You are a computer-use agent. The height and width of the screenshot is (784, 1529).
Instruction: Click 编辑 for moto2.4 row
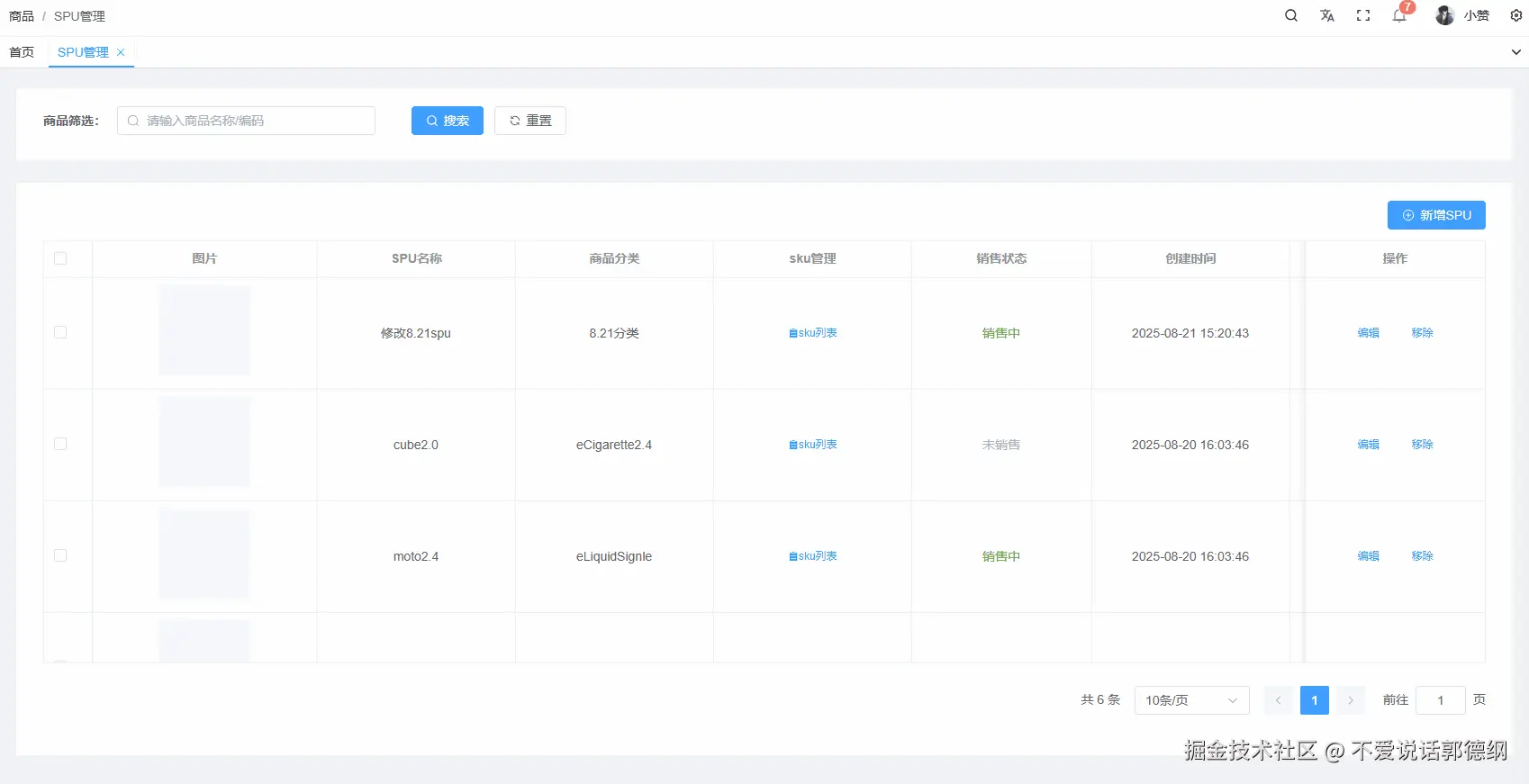pyautogui.click(x=1369, y=556)
